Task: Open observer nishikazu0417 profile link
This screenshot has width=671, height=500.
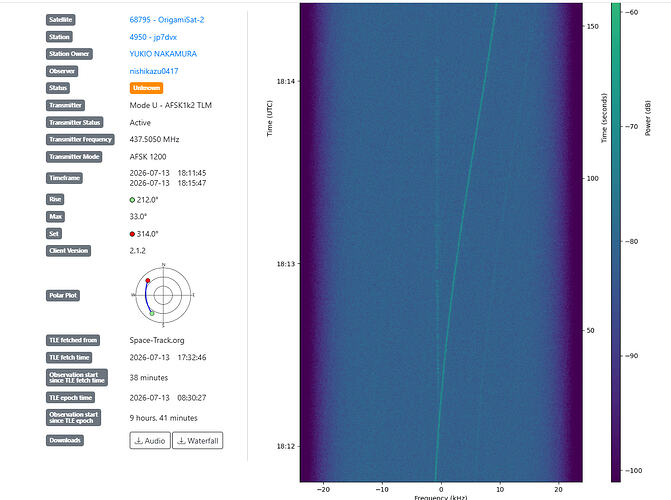Action: (154, 71)
